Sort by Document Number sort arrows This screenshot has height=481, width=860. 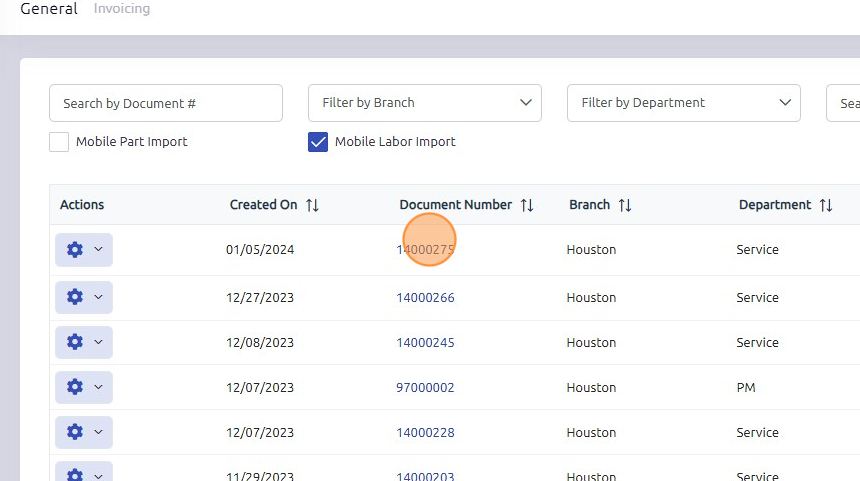click(527, 205)
